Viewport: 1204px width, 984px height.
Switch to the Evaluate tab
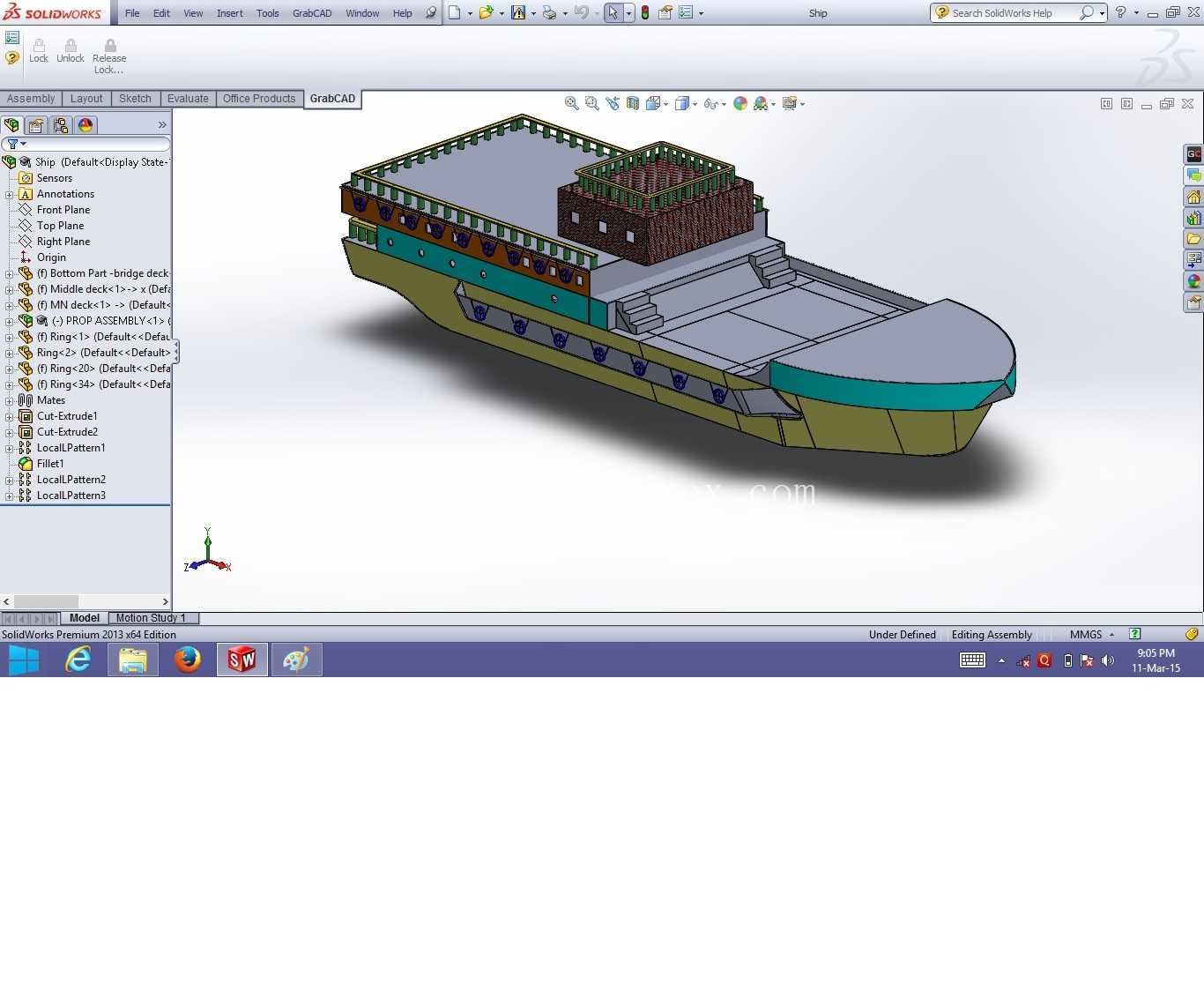point(188,99)
